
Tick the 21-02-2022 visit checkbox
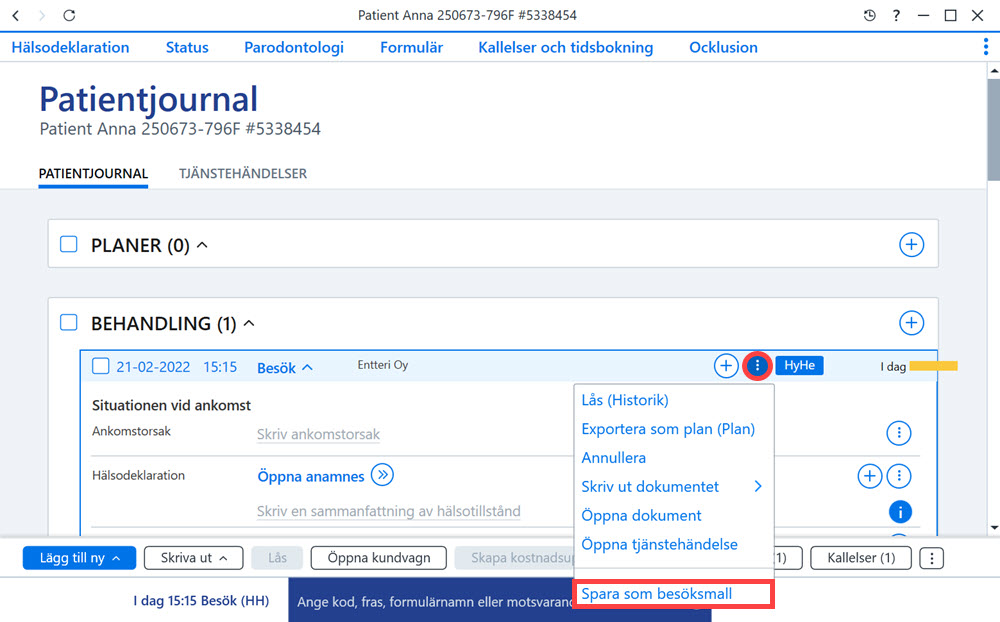pos(101,366)
